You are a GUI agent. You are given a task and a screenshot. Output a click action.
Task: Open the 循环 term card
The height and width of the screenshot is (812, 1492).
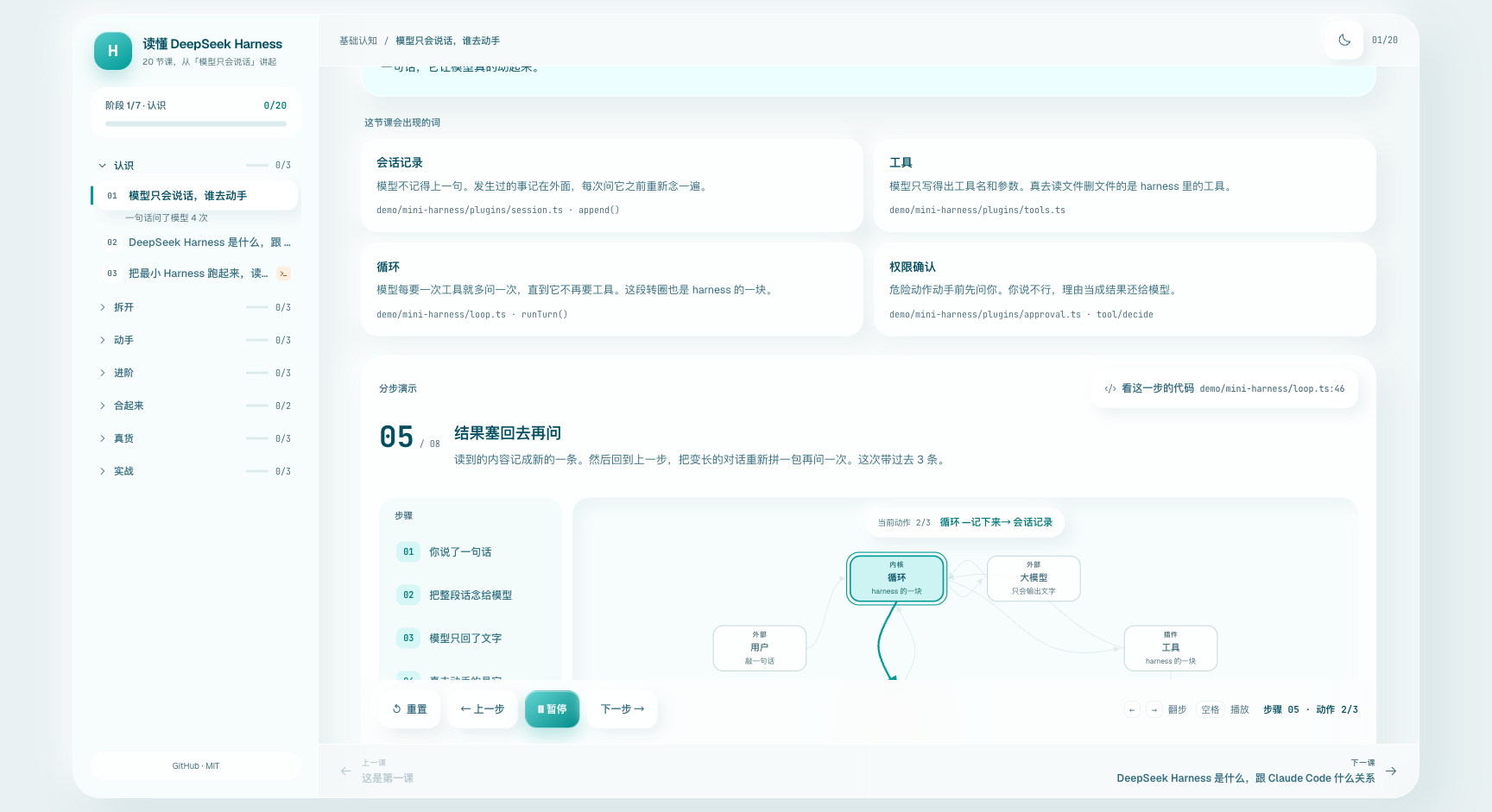point(612,289)
